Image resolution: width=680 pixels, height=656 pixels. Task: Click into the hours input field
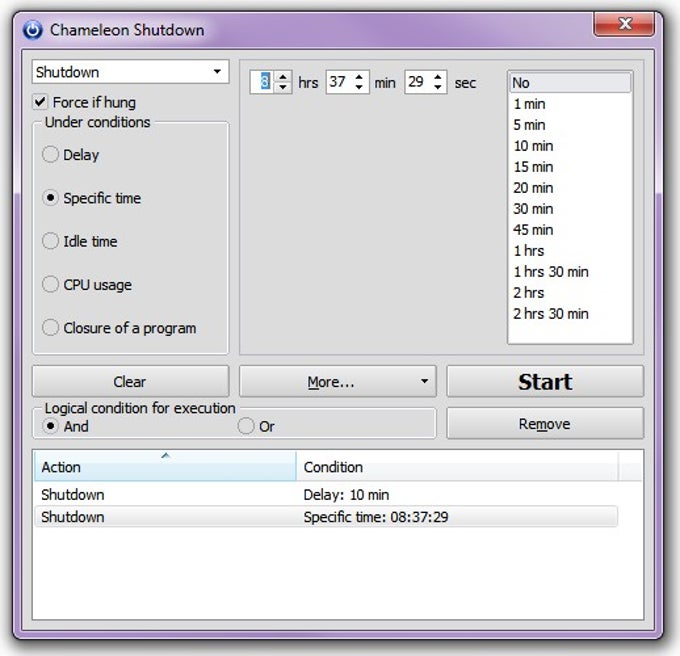point(262,82)
